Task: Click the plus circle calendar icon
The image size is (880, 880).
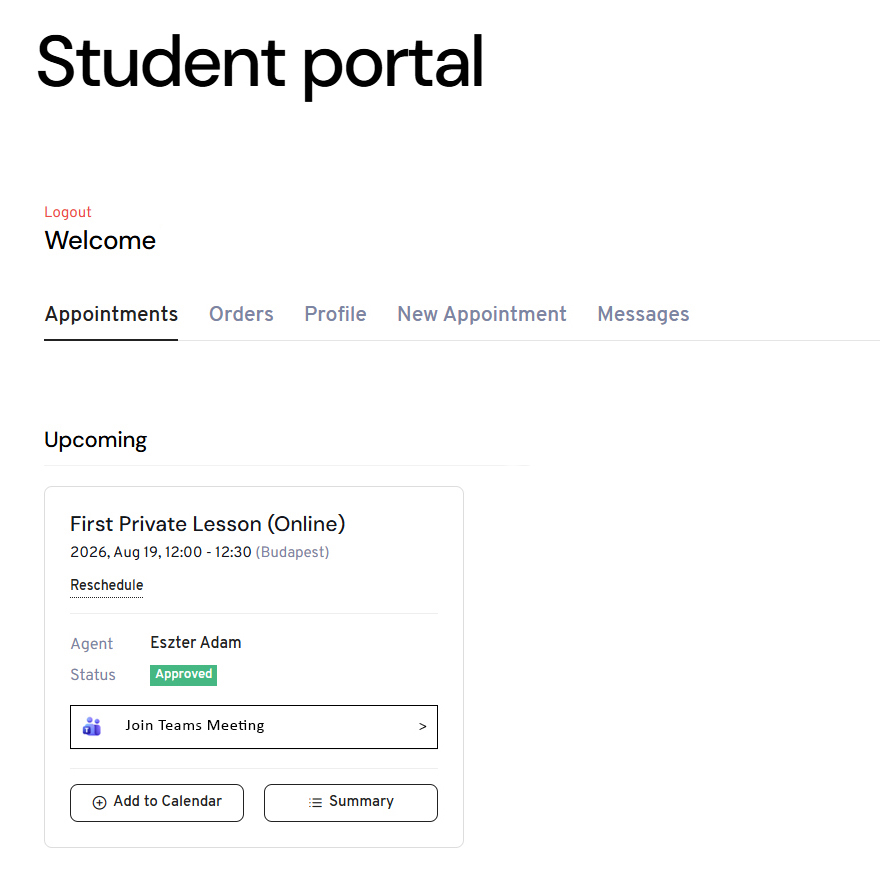Action: pos(99,803)
